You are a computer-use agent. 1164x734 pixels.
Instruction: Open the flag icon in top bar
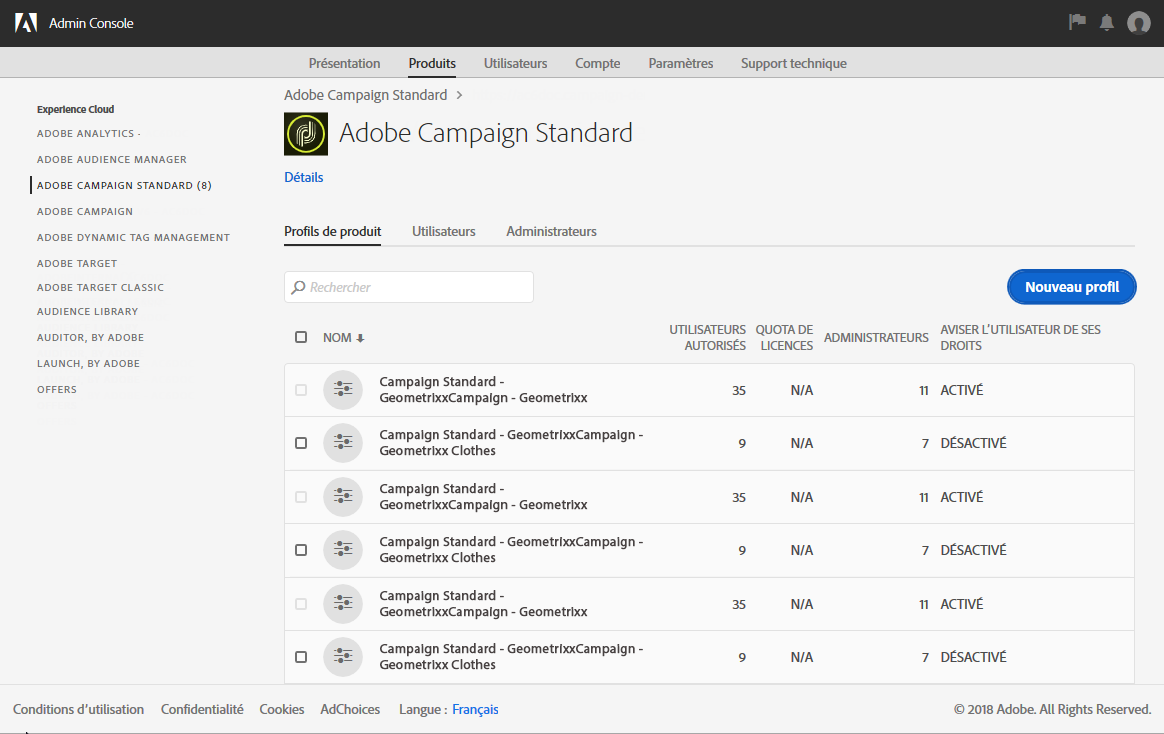point(1077,22)
